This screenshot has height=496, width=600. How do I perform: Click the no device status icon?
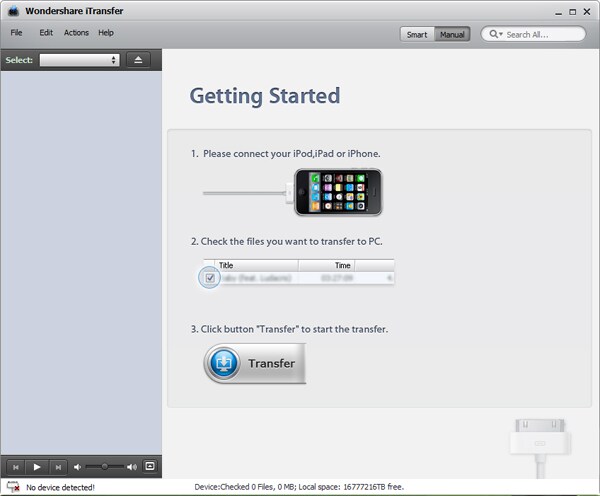pyautogui.click(x=13, y=487)
